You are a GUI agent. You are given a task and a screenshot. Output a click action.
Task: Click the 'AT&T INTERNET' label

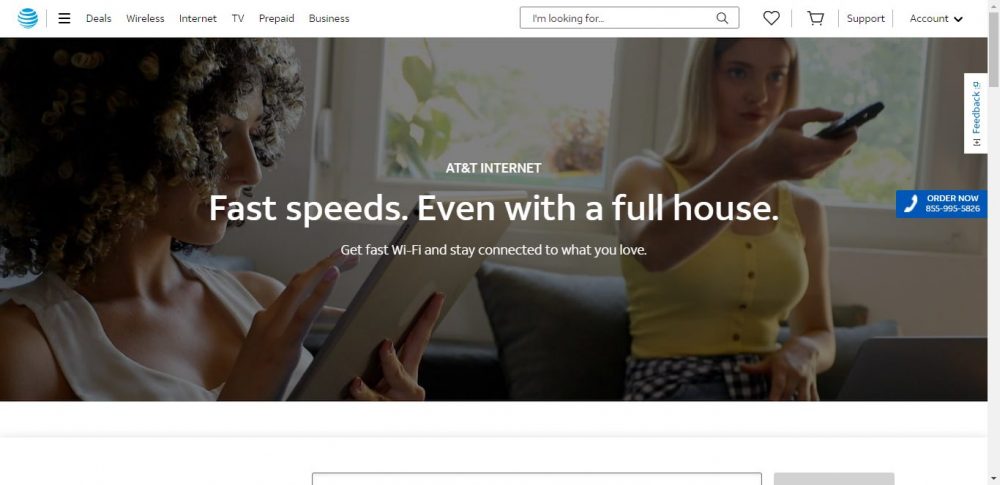click(494, 168)
